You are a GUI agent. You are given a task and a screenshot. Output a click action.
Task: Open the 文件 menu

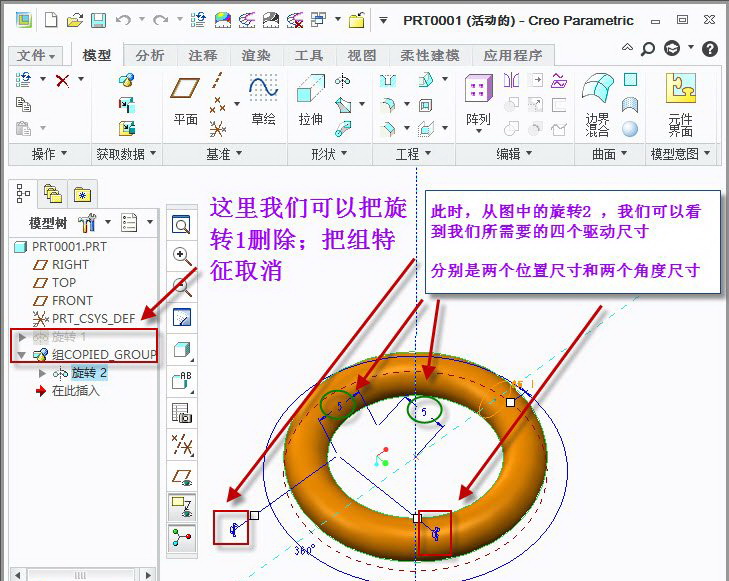(36, 56)
